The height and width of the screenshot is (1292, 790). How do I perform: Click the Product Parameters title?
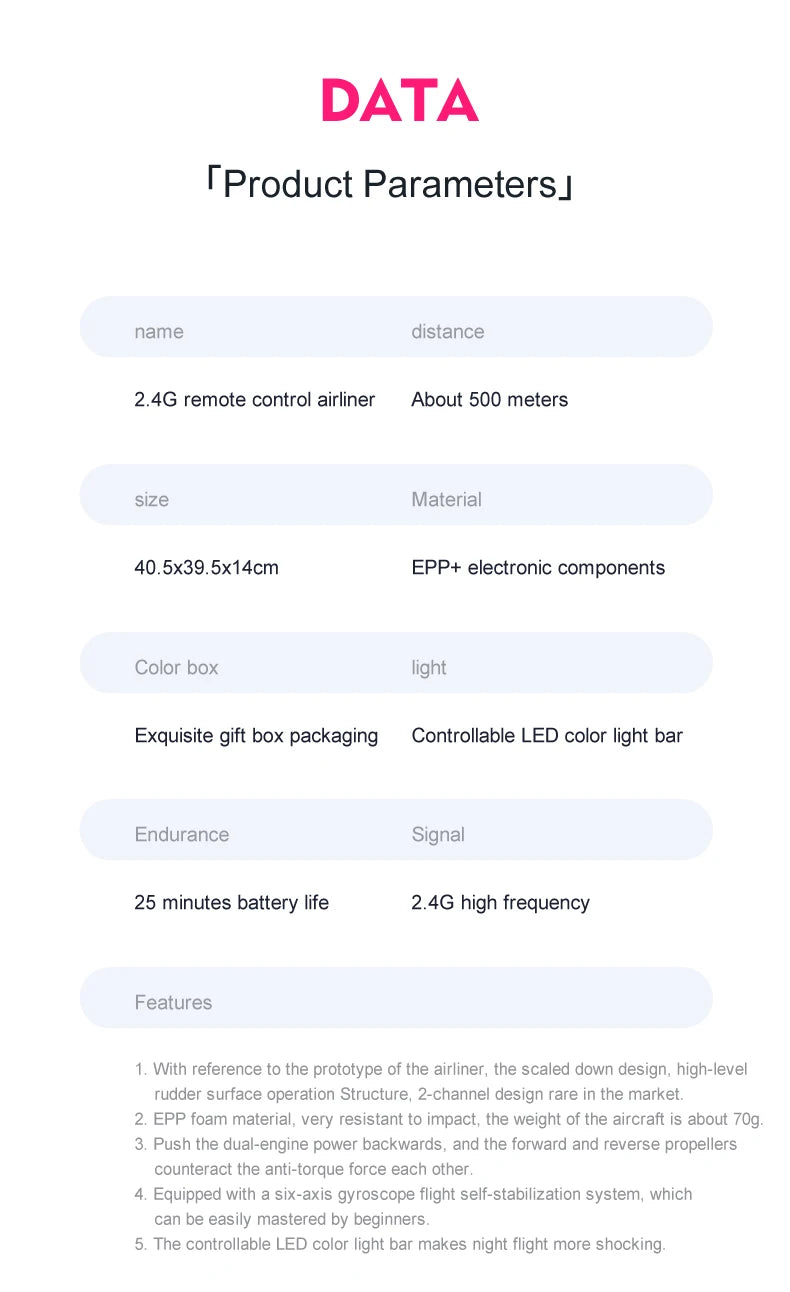coord(389,184)
